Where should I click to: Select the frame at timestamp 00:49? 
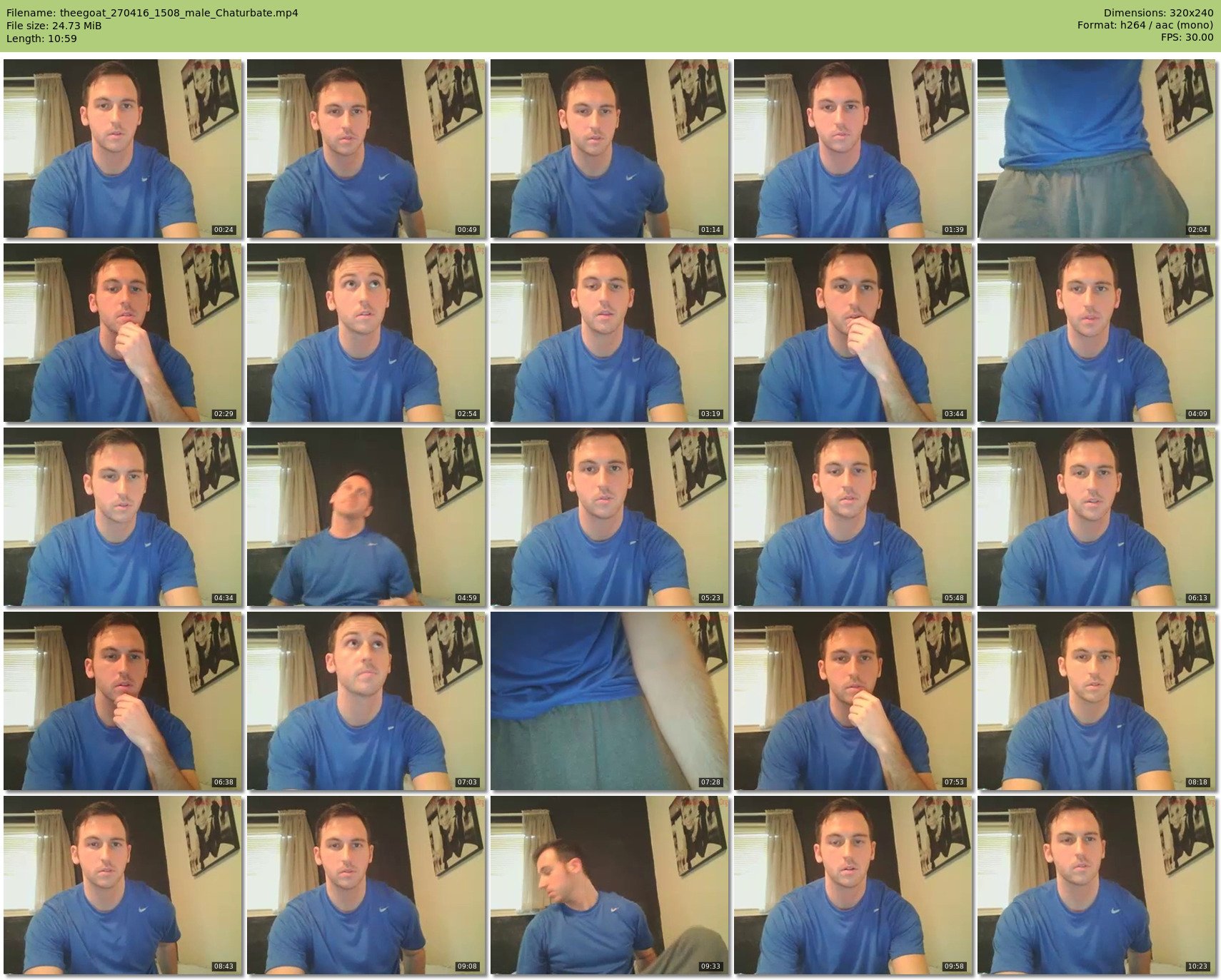366,148
